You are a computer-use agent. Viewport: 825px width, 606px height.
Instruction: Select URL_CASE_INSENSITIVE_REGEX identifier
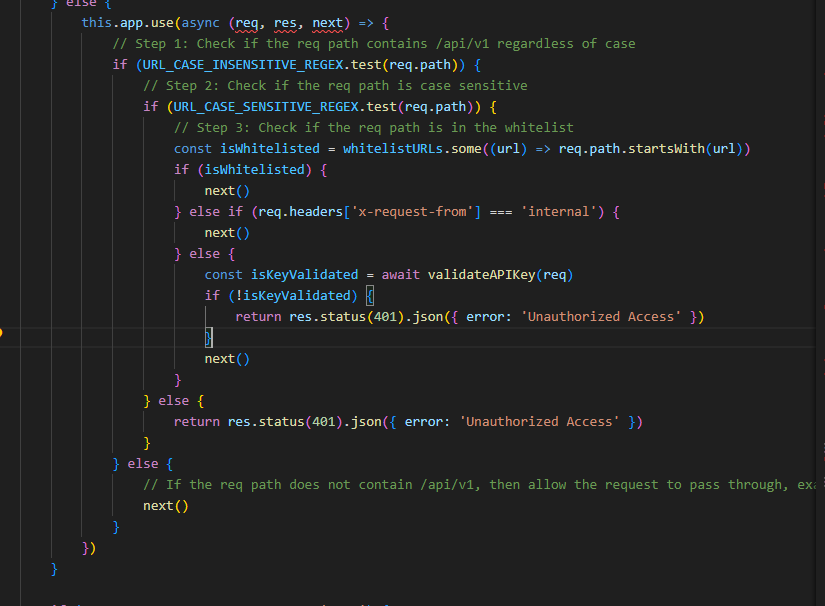[243, 65]
